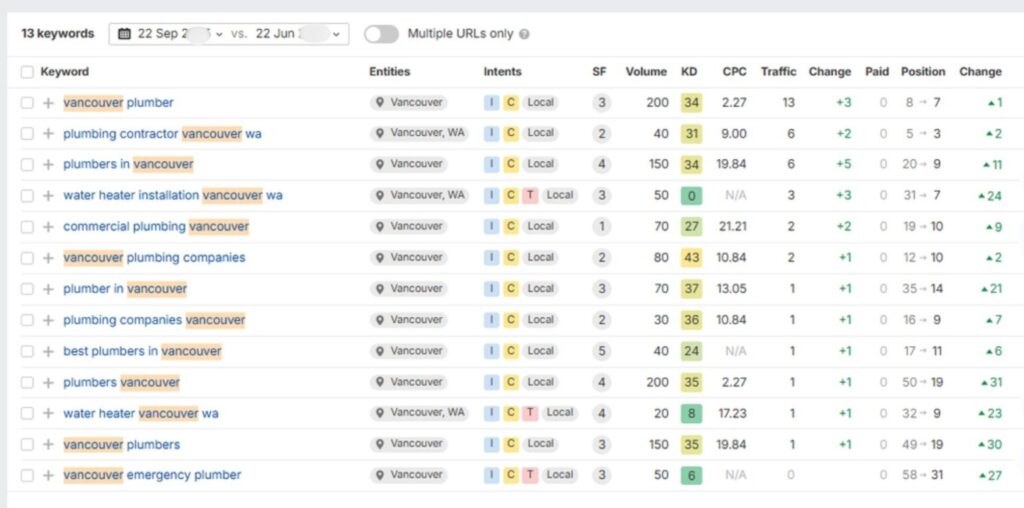This screenshot has width=1024, height=508.
Task: Open the 'water heater vancouver wa' keyword link
Action: click(141, 414)
